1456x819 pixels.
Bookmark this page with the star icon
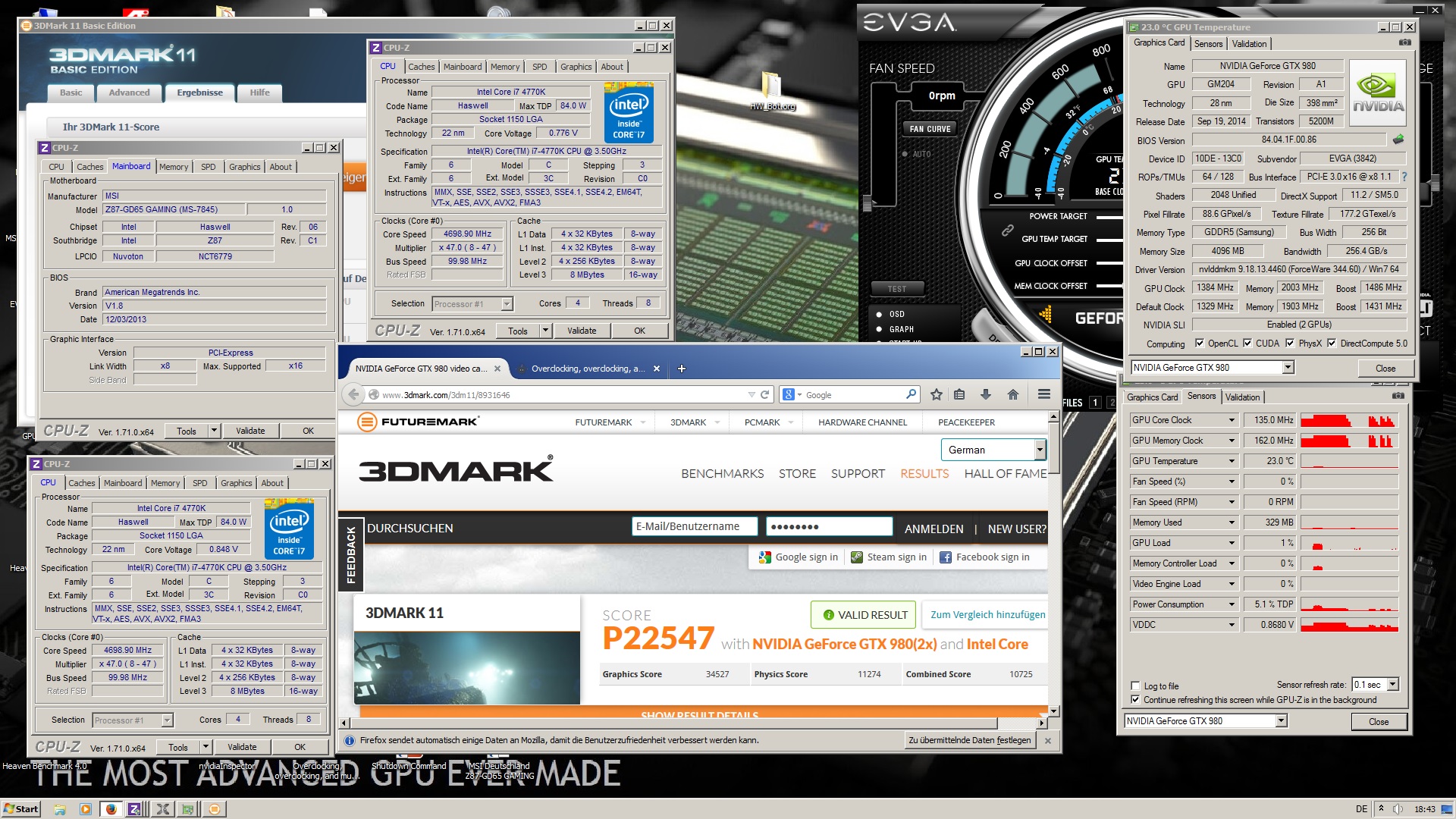tap(937, 394)
